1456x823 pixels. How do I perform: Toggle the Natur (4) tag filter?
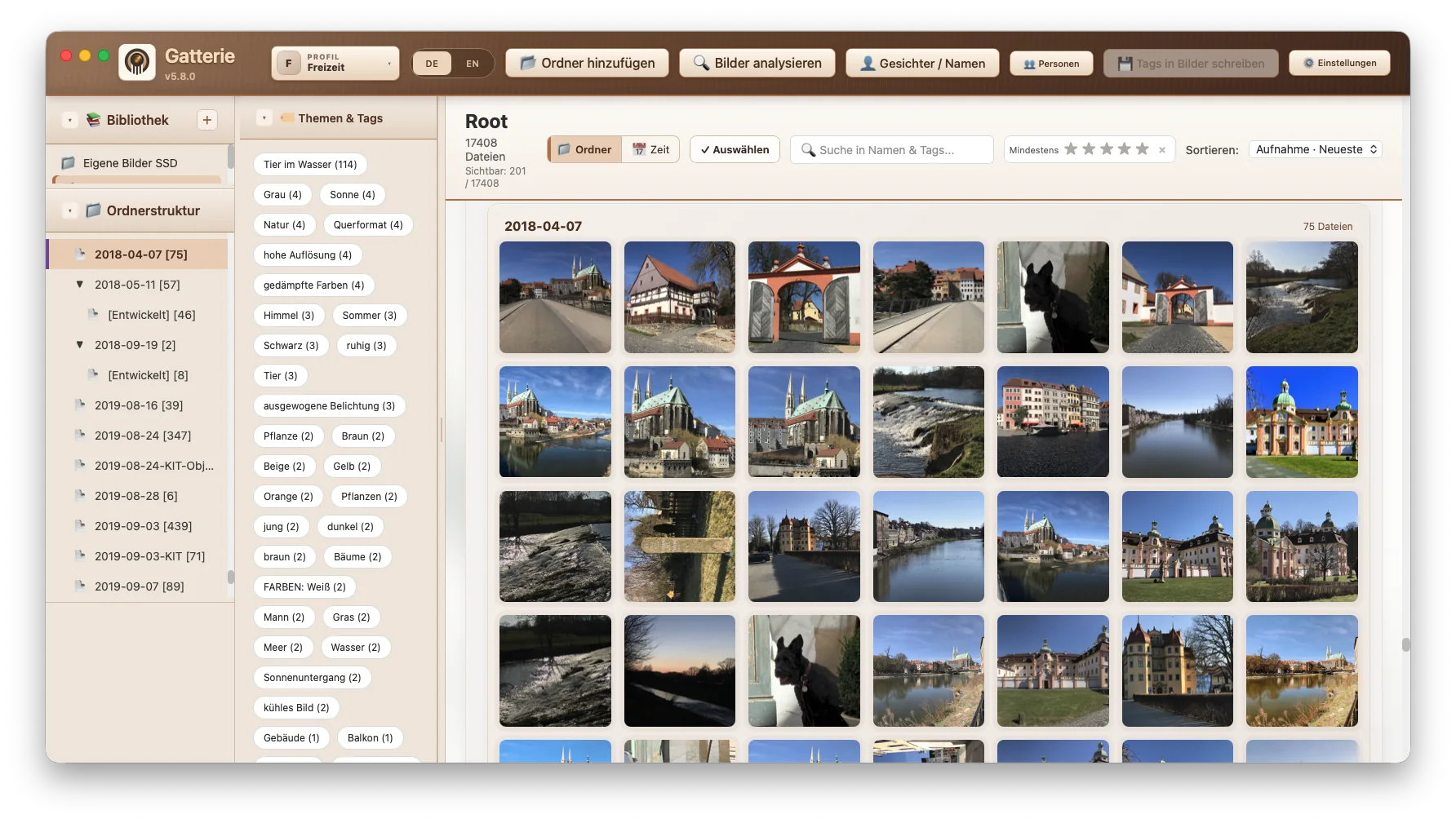click(284, 224)
